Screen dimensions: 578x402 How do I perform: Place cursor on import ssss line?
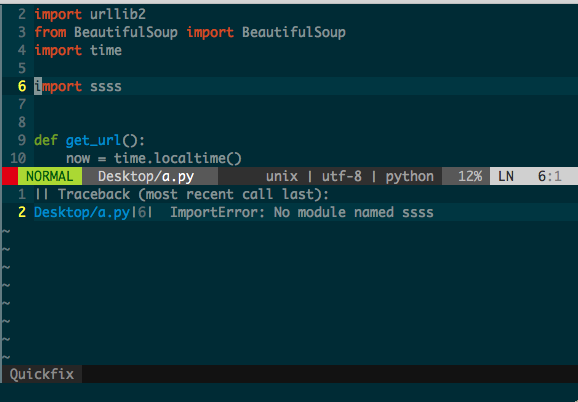78,87
